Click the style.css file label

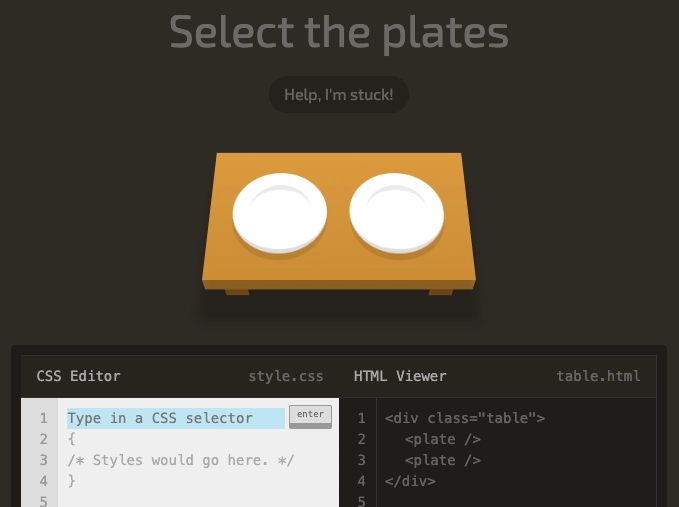pos(286,376)
